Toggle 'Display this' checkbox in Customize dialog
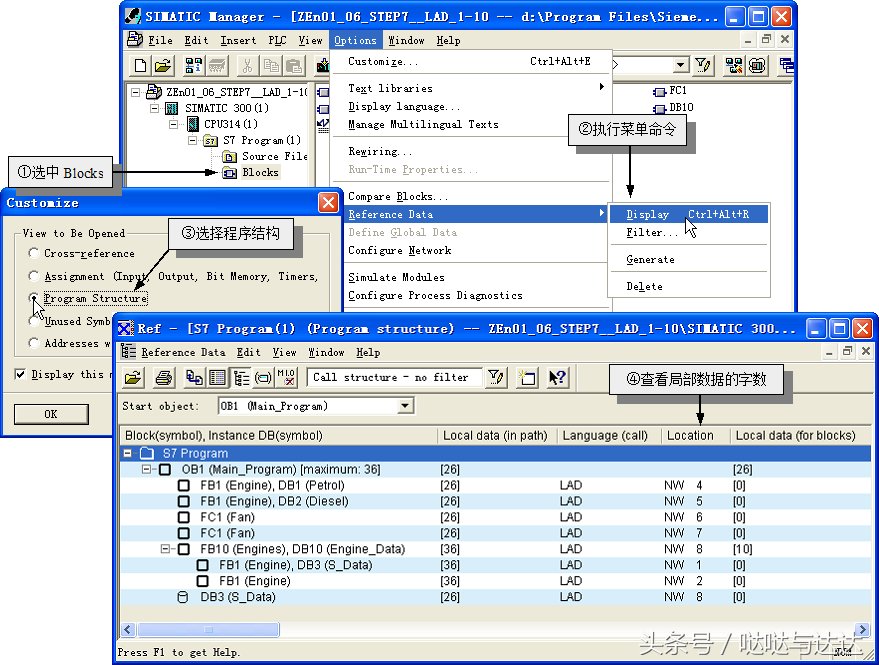This screenshot has height=665, width=879. 20,374
